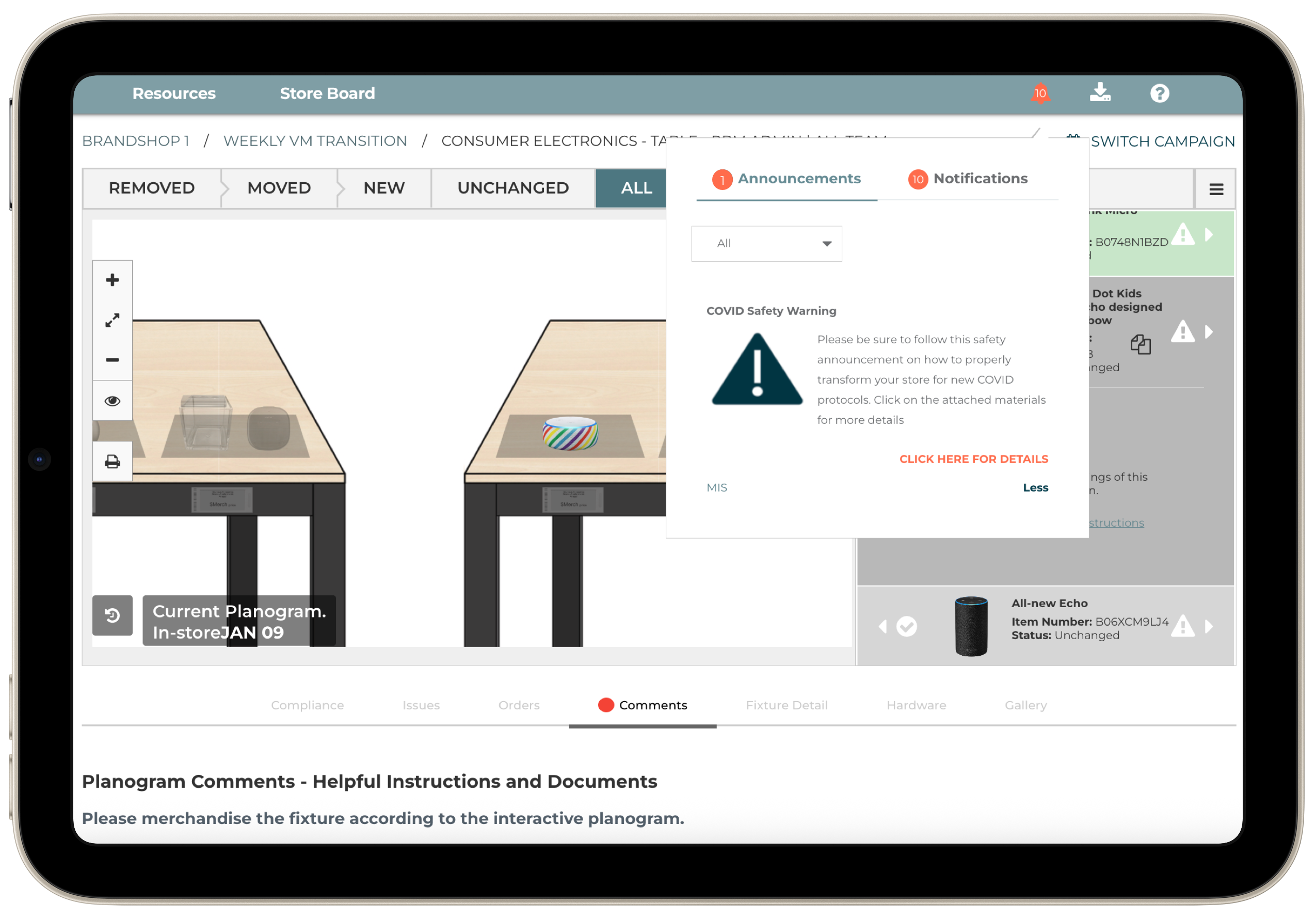This screenshot has width=1316, height=919.
Task: Open the Resources menu
Action: point(174,93)
